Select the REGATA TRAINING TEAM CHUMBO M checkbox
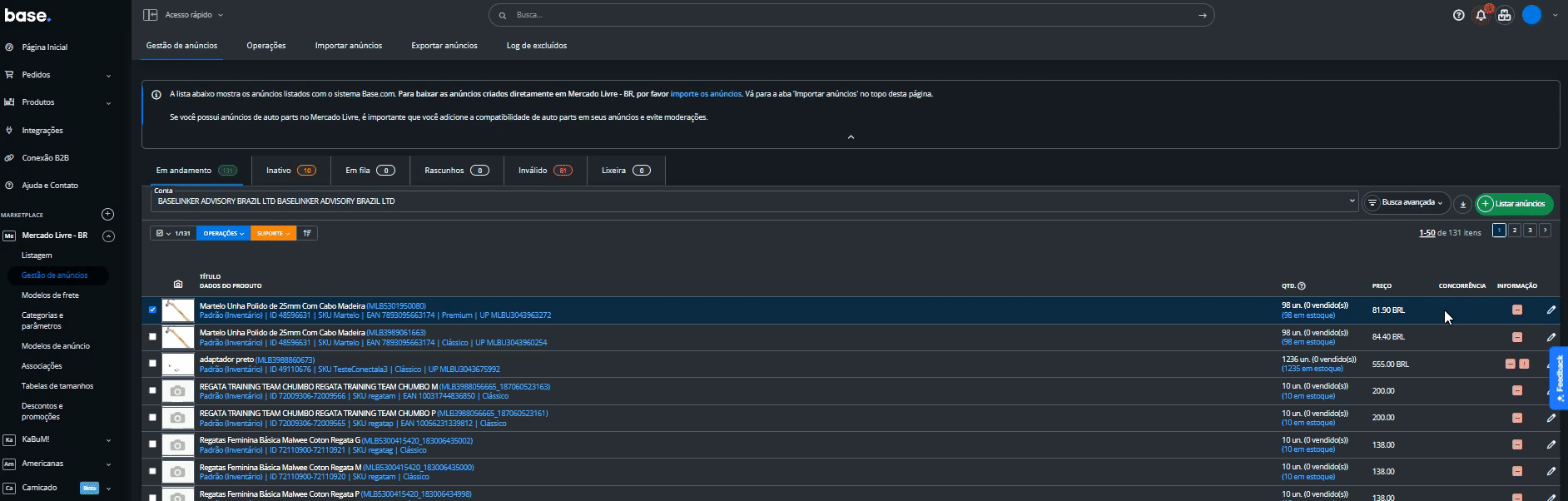 tap(152, 390)
